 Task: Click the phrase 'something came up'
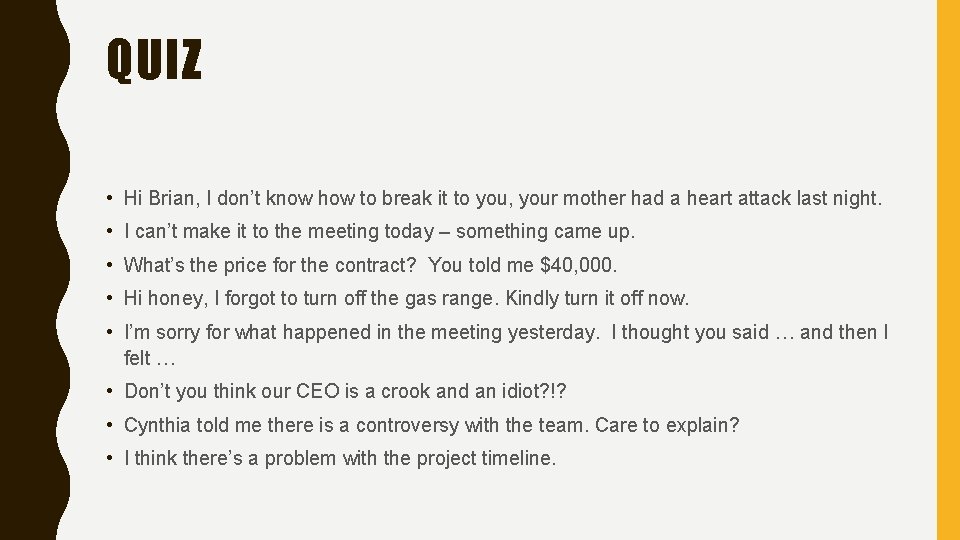click(x=545, y=231)
